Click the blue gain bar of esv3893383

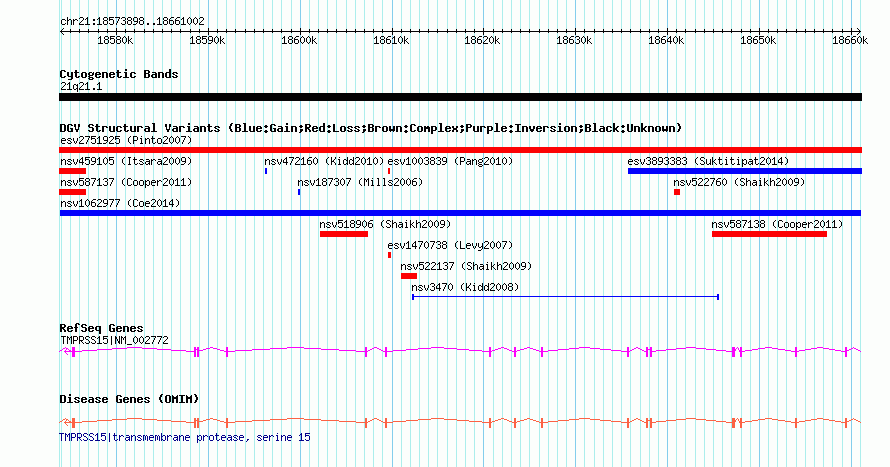(x=745, y=171)
